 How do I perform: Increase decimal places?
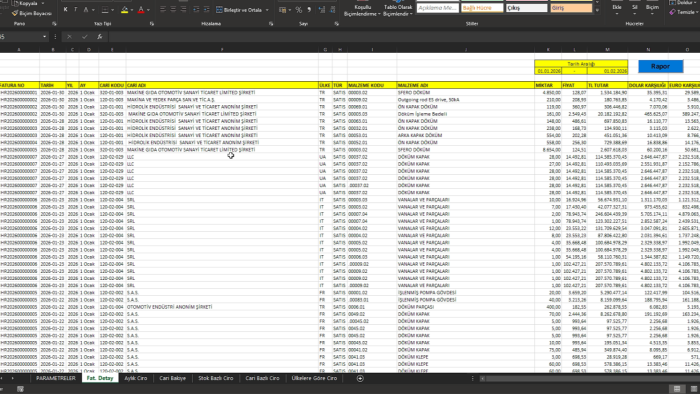[322, 10]
